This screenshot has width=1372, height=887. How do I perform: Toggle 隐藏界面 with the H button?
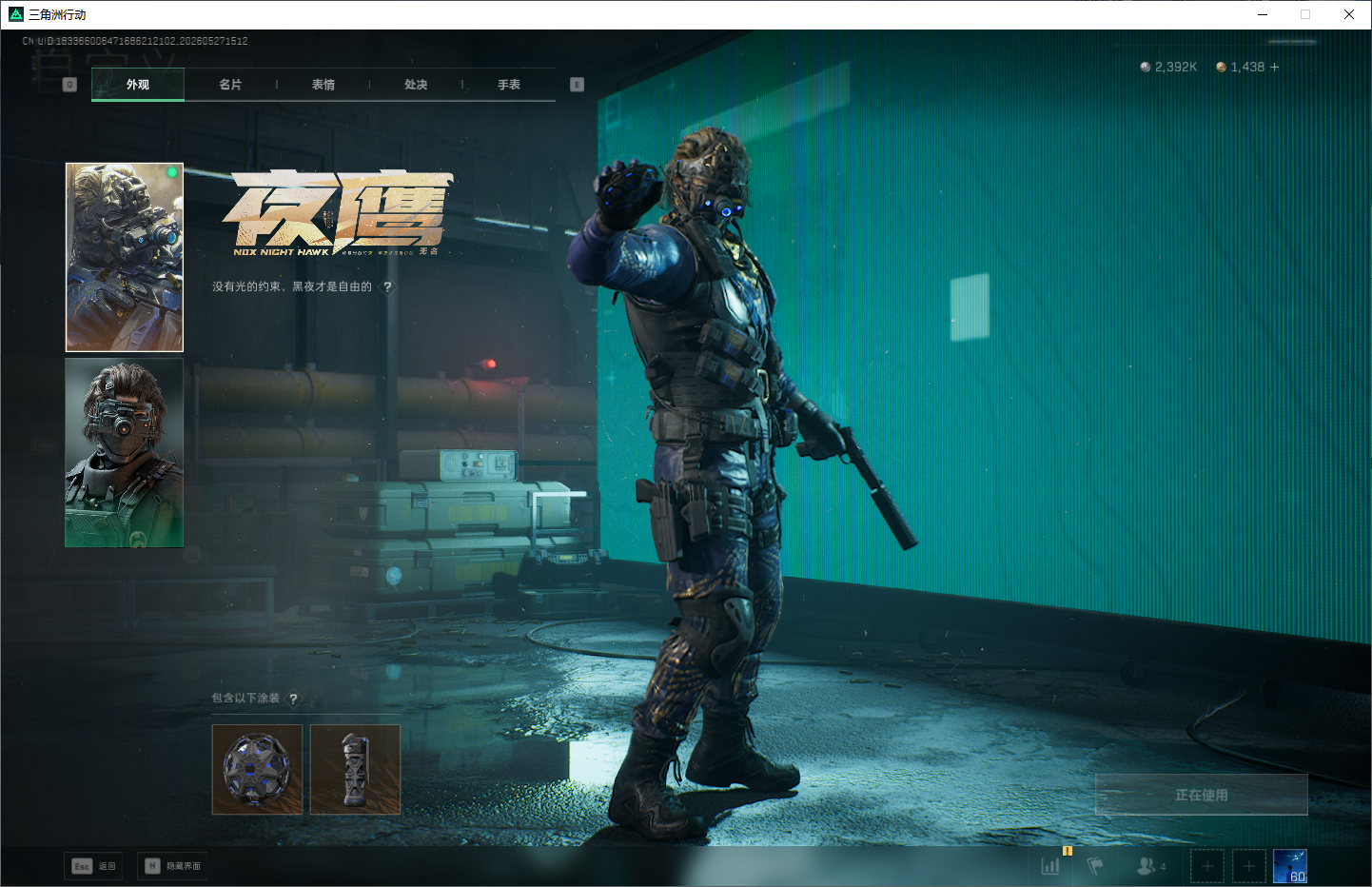[172, 866]
